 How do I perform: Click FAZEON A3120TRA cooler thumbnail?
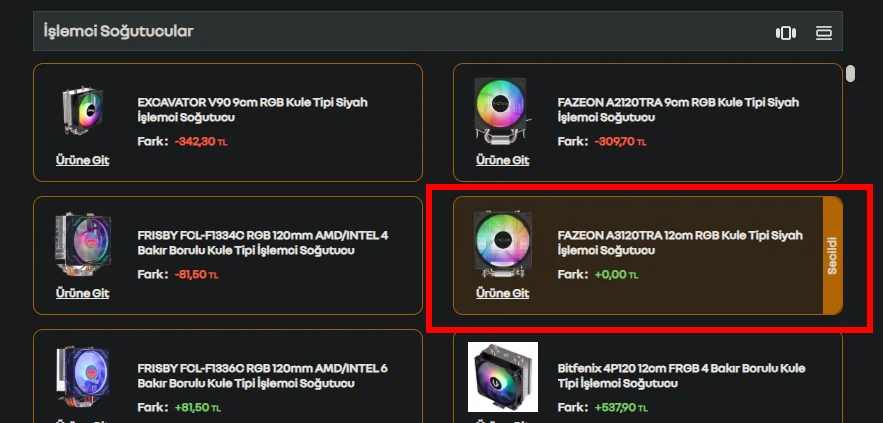[502, 244]
